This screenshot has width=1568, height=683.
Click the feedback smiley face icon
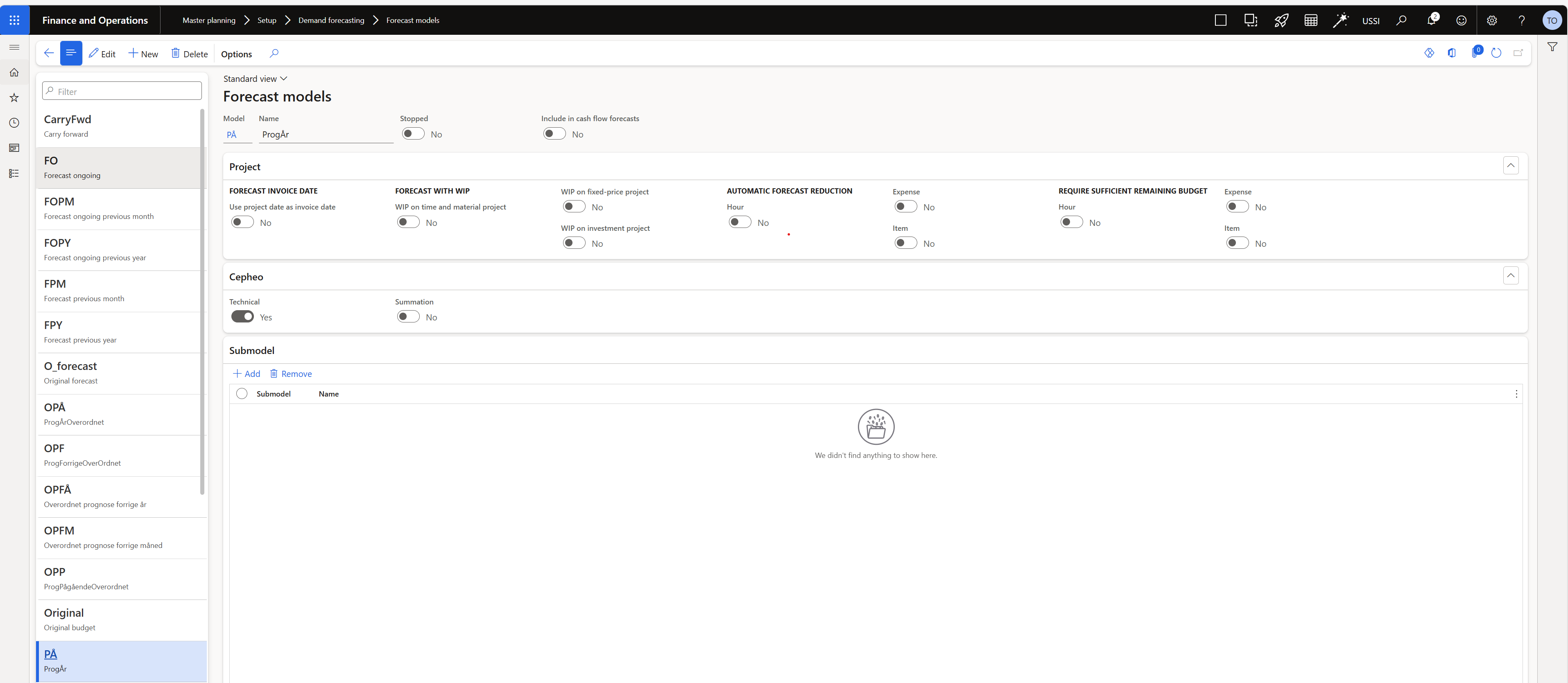click(1461, 20)
